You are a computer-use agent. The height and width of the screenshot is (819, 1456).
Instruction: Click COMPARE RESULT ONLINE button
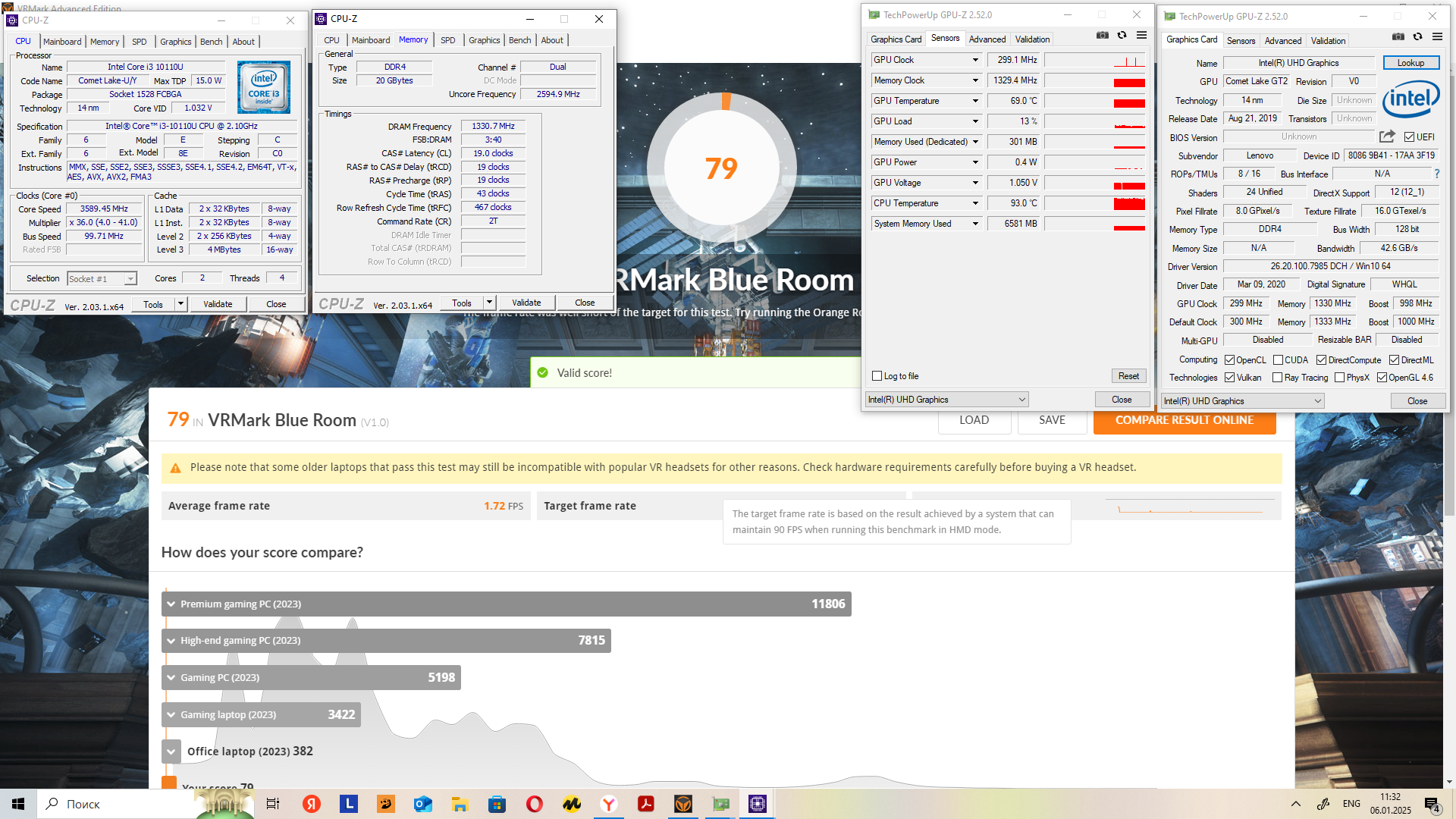(x=1184, y=420)
